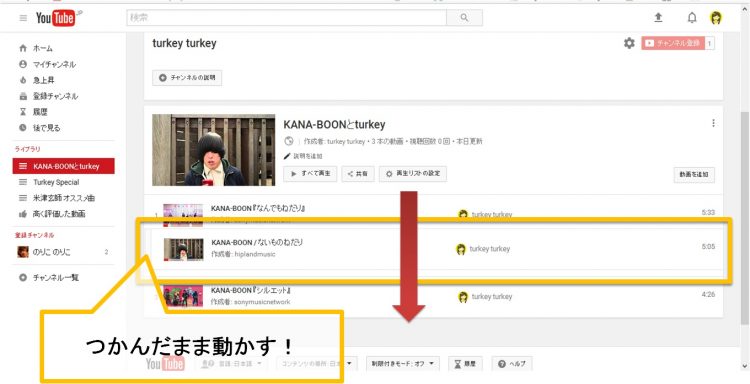Click footer ヘルプ help button

(x=512, y=364)
